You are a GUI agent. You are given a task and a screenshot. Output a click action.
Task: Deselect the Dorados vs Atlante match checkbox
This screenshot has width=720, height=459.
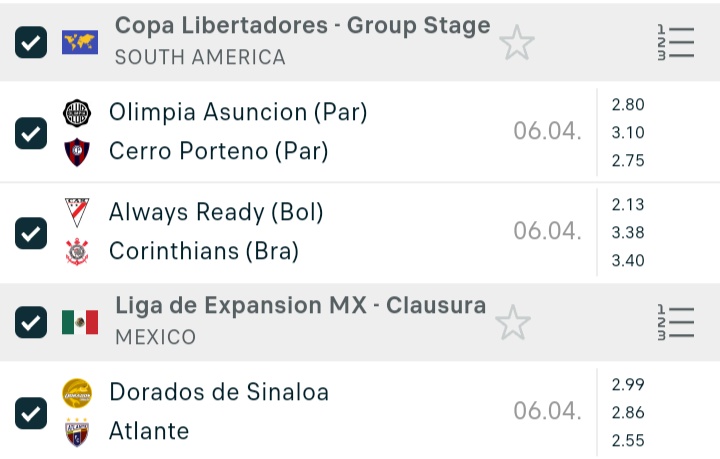click(31, 412)
